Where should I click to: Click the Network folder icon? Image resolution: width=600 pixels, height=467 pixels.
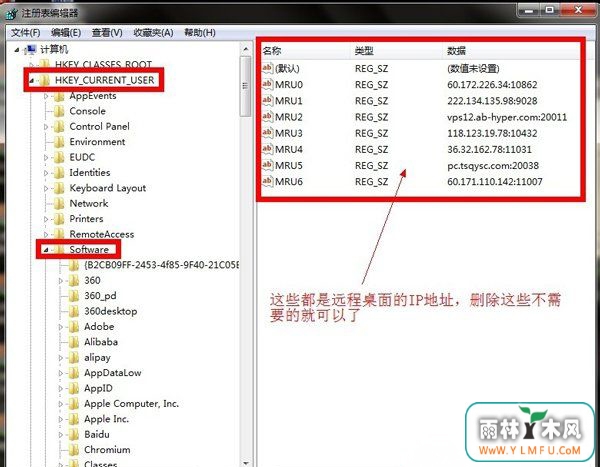(59, 204)
